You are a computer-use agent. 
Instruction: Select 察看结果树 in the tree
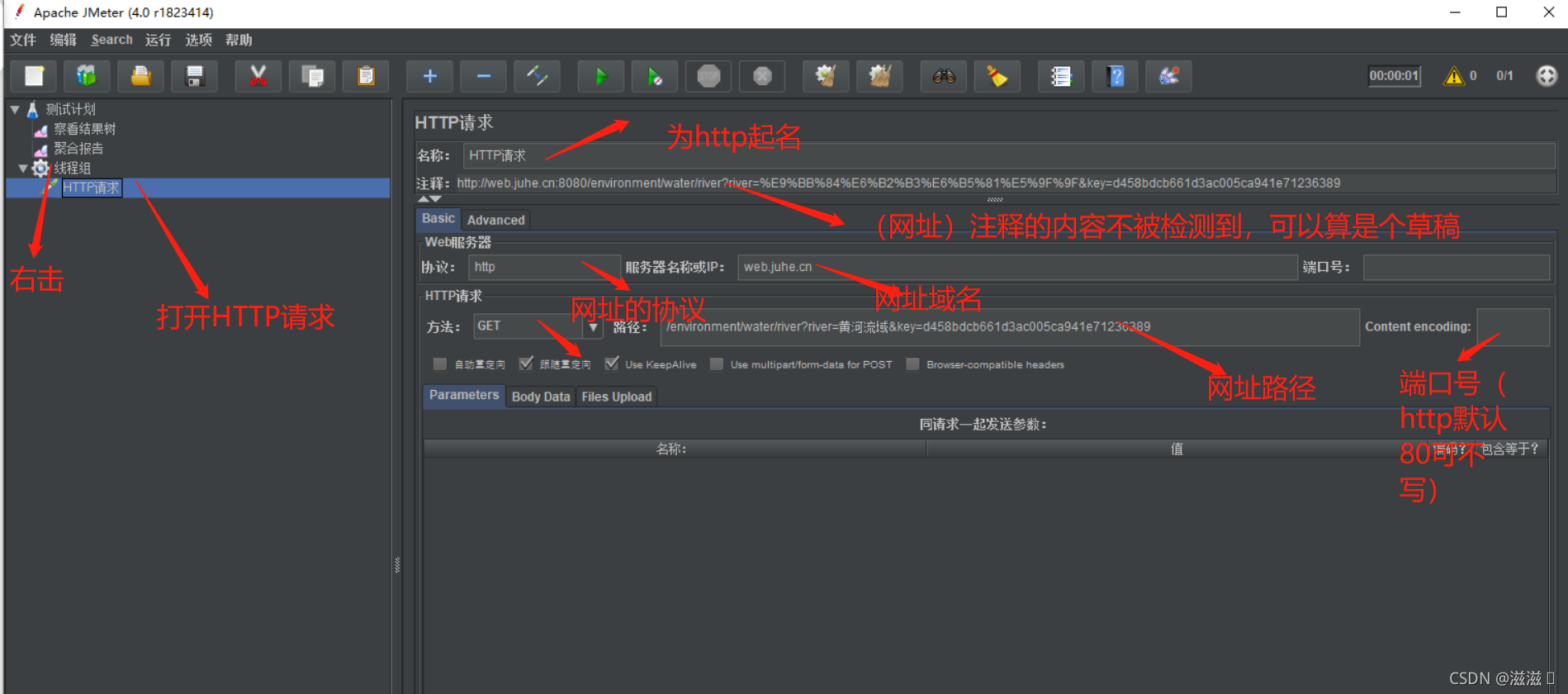coord(84,129)
